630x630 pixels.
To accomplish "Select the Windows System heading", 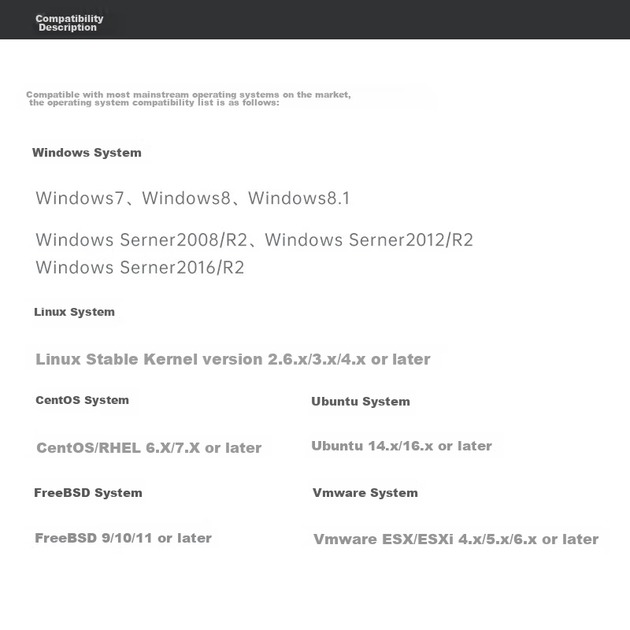I will [87, 153].
